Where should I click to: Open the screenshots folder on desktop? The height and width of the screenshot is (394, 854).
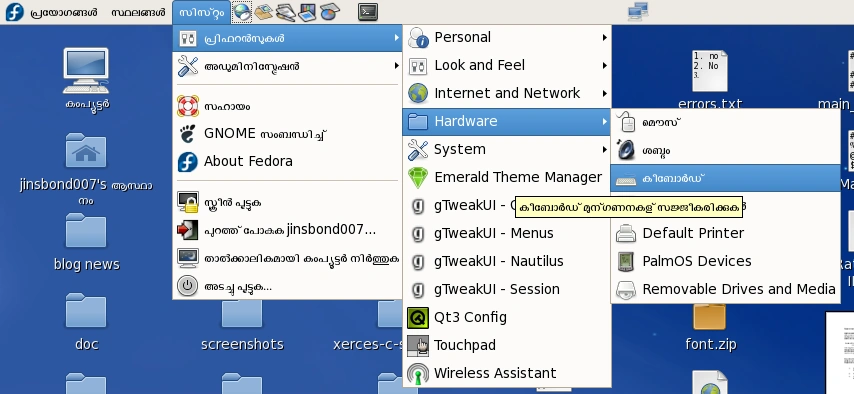coord(242,314)
